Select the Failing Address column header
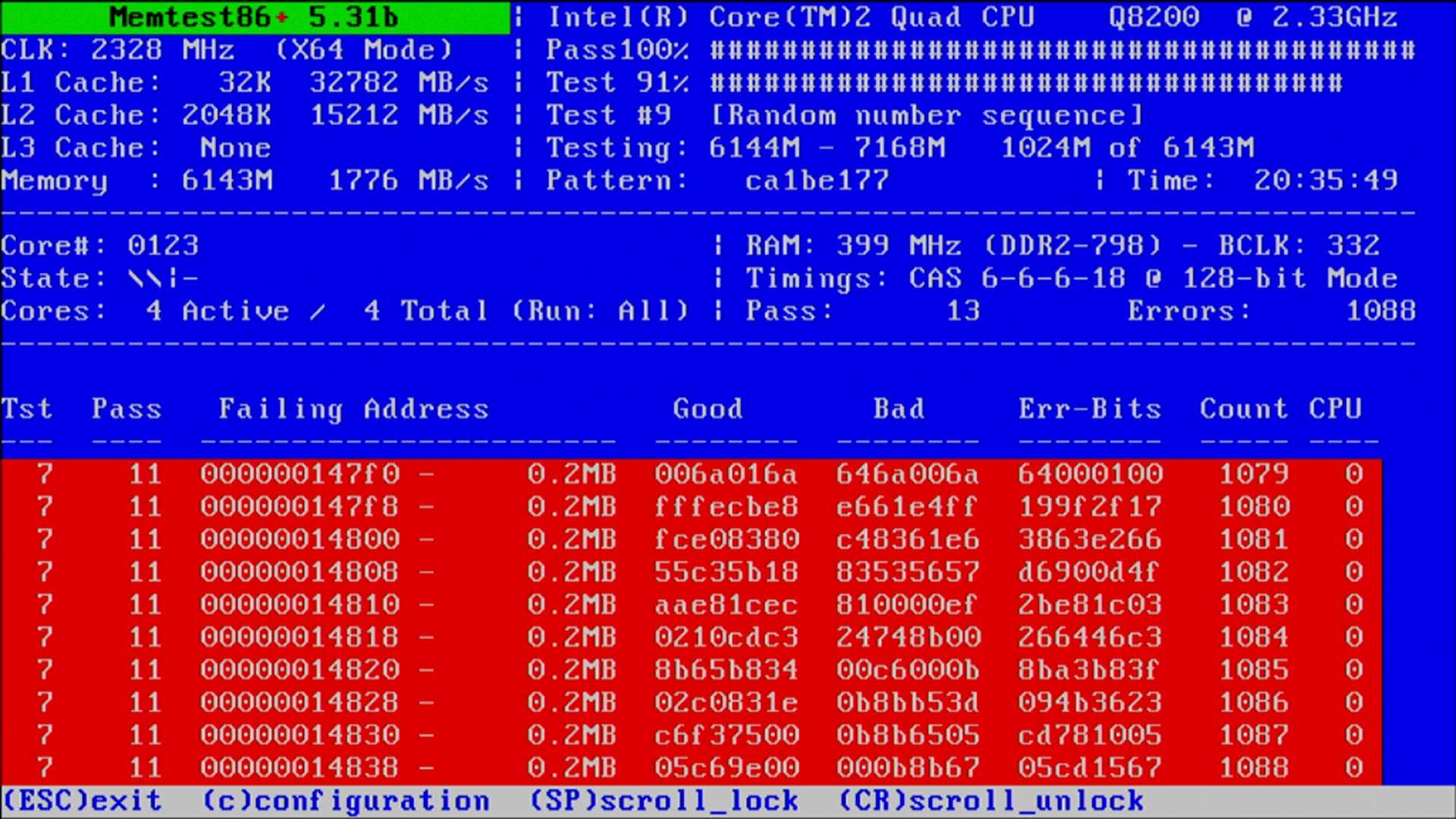1456x819 pixels. point(353,409)
